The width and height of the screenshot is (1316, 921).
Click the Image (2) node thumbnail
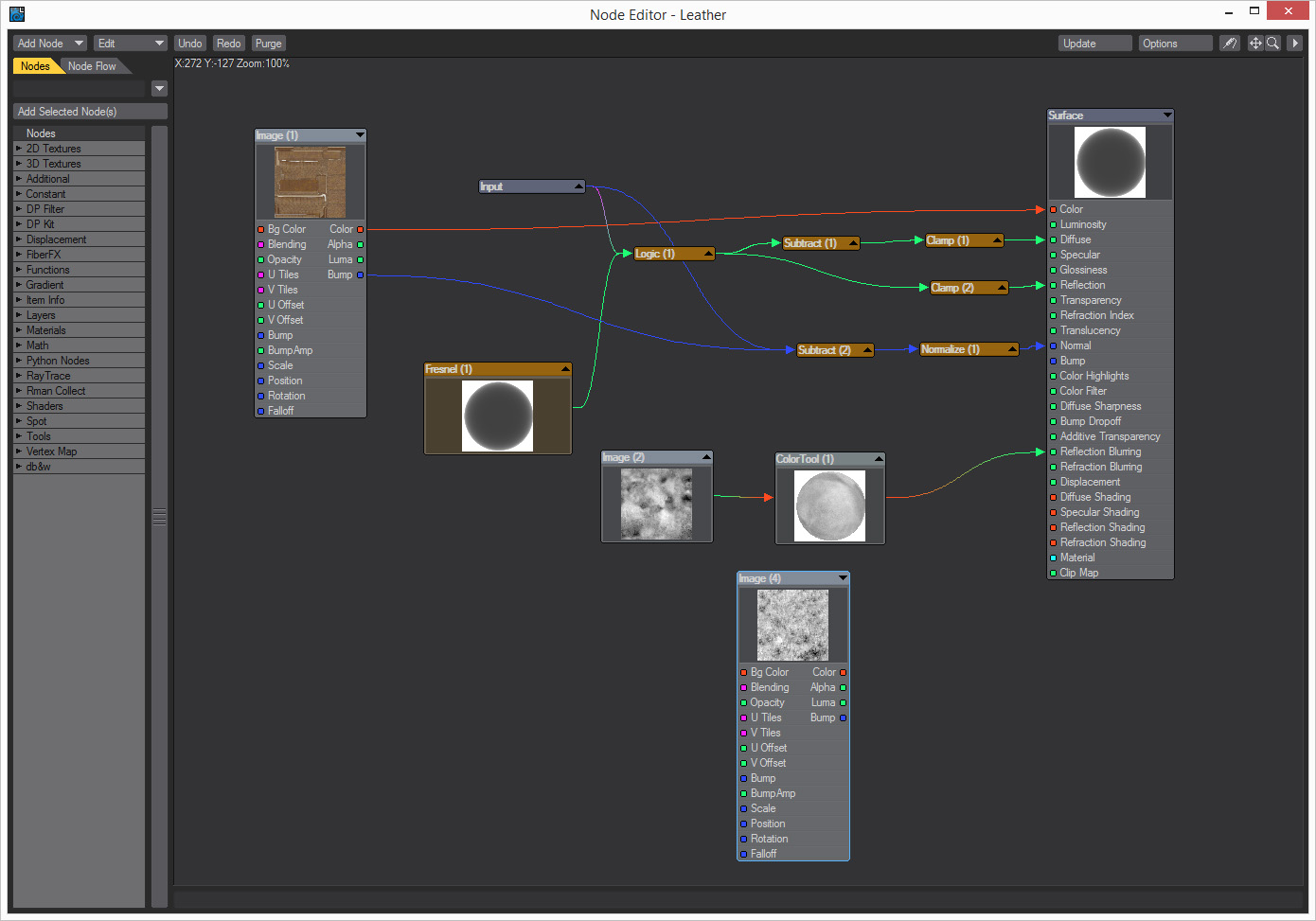click(656, 505)
